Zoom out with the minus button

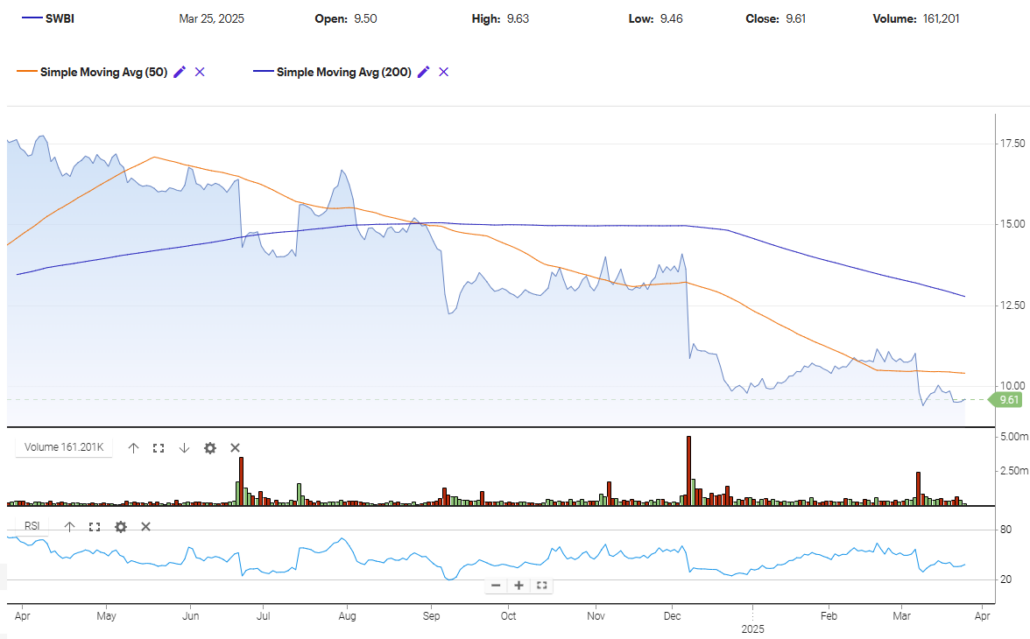click(496, 585)
